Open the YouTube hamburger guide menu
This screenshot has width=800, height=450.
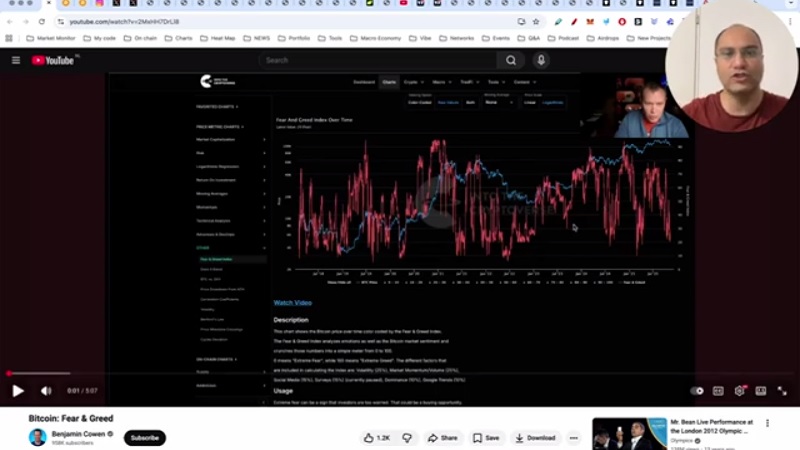(16, 60)
